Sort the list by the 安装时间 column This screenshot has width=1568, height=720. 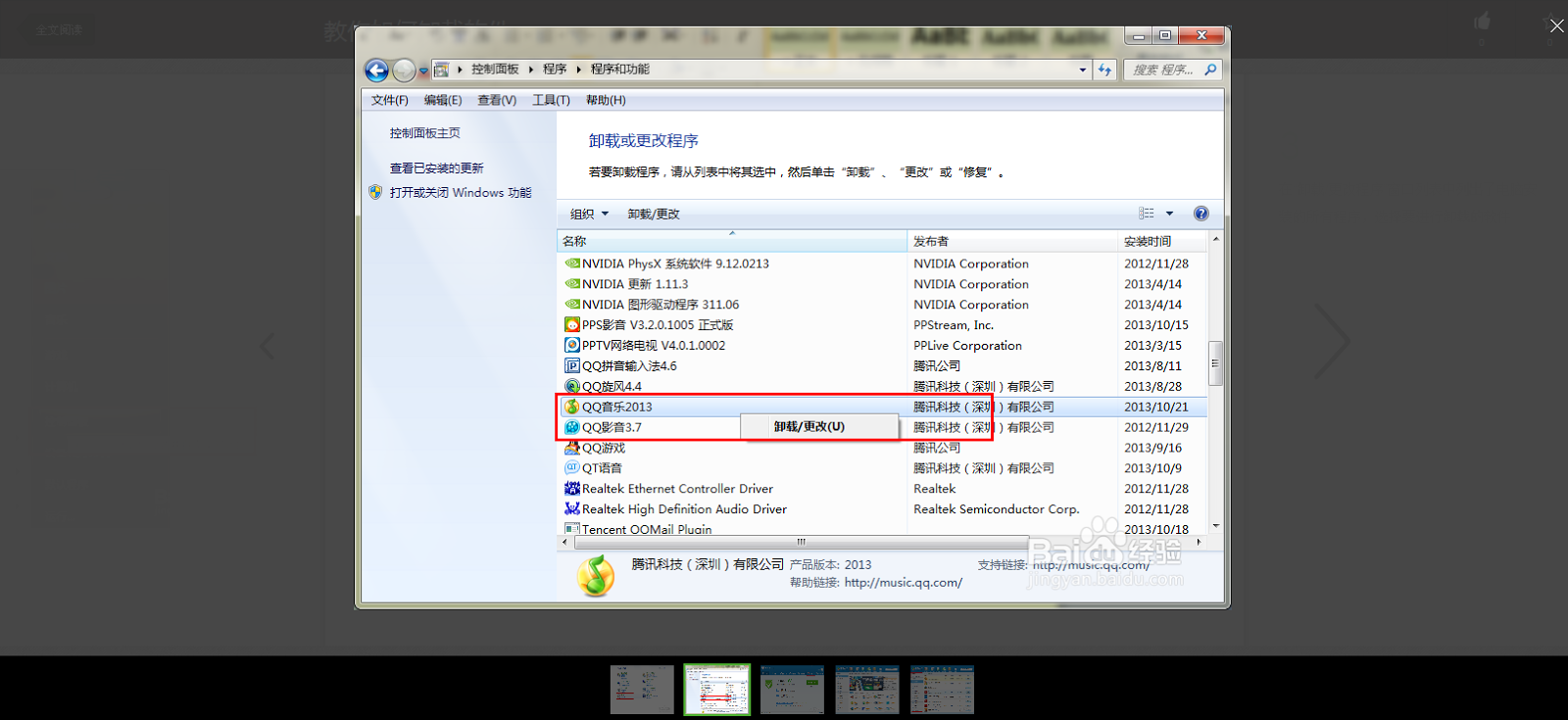1163,241
